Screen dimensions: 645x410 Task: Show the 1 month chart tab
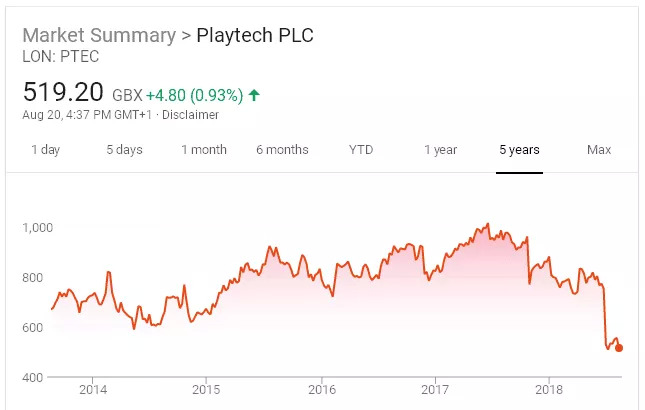click(204, 150)
